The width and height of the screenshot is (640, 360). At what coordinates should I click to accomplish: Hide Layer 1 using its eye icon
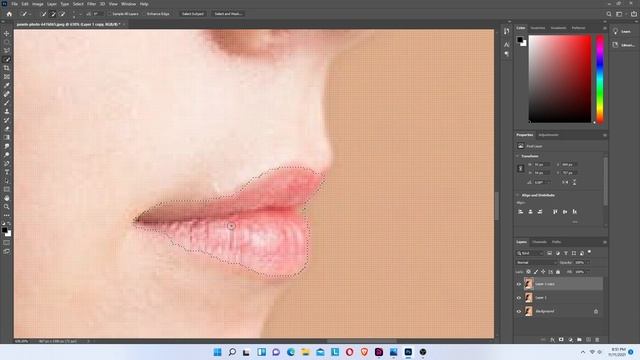point(519,298)
